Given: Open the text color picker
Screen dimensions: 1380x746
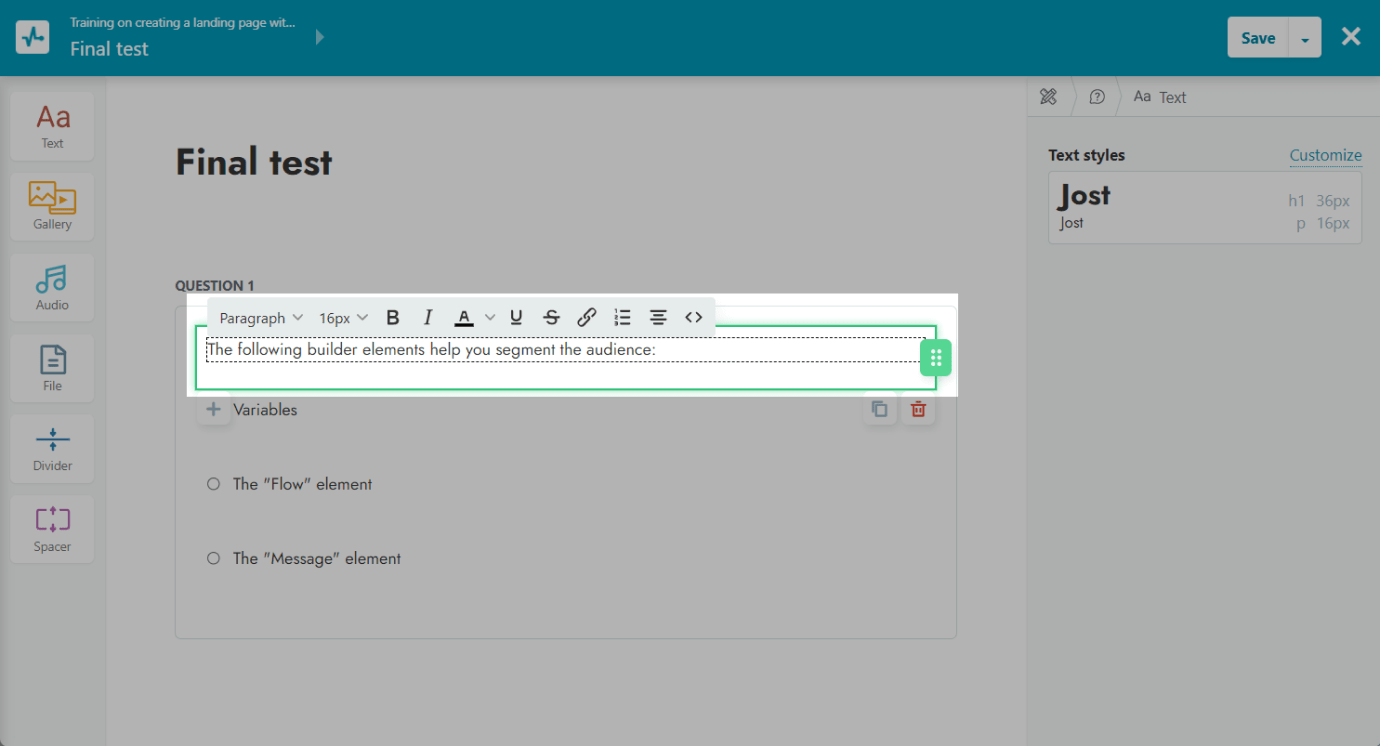Looking at the screenshot, I should 464,318.
